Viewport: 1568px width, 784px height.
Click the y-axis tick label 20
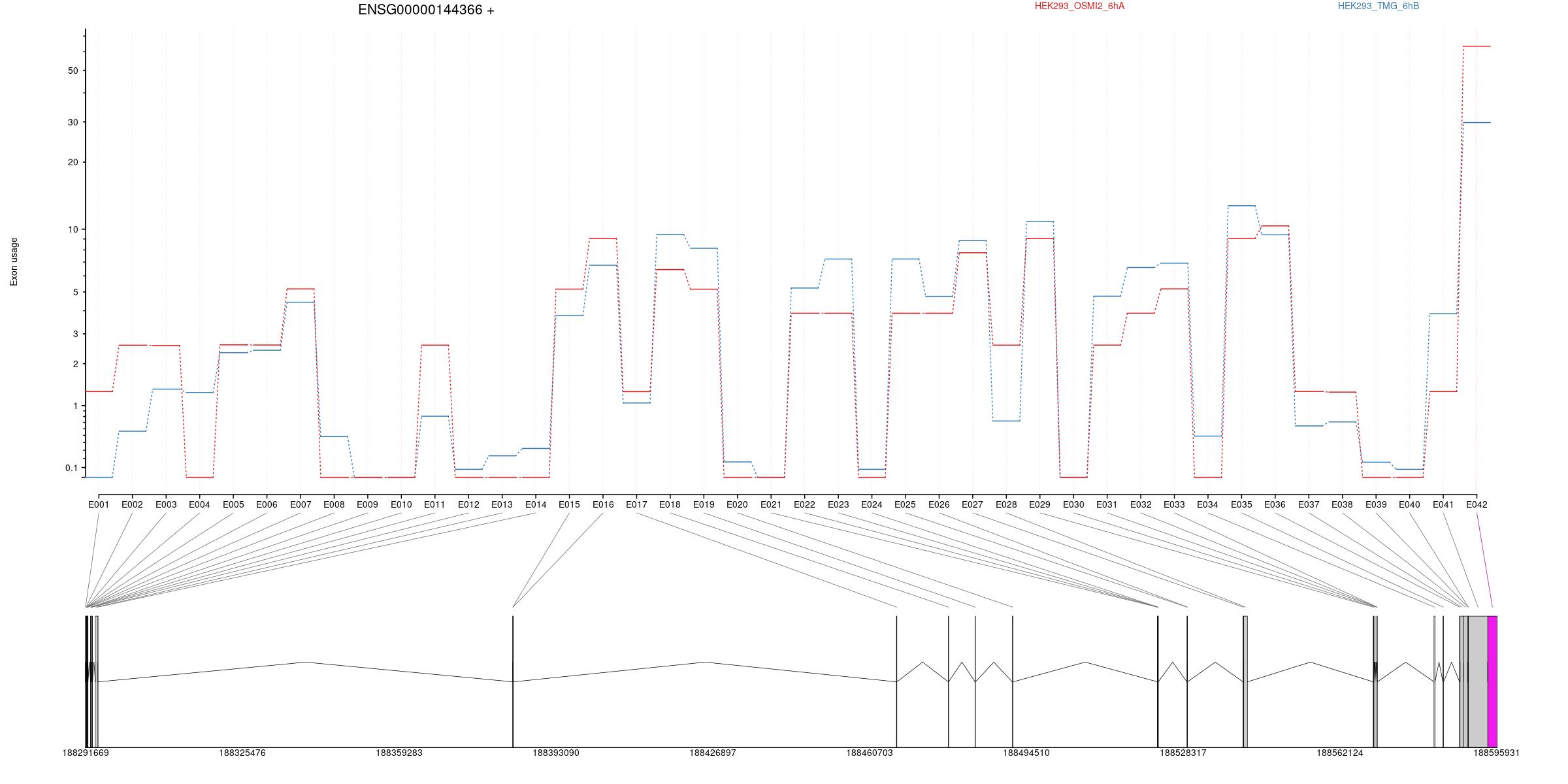click(73, 162)
